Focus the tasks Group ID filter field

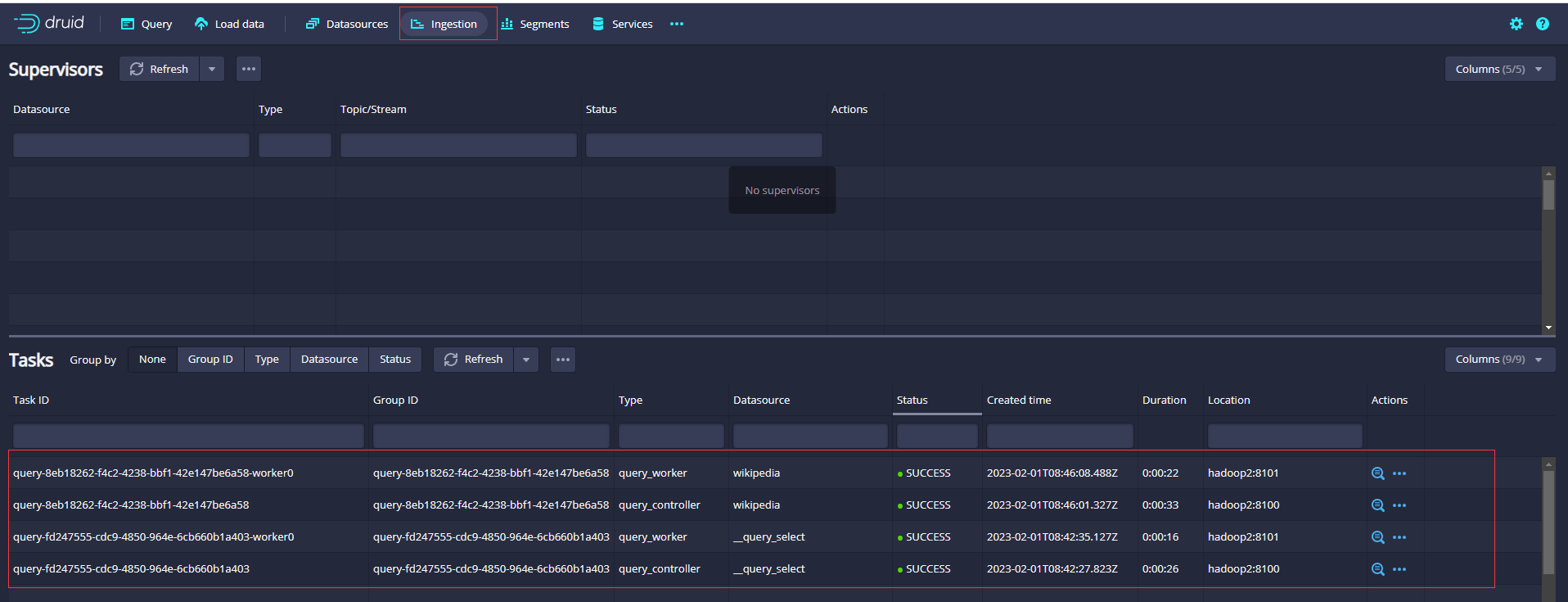pos(491,436)
